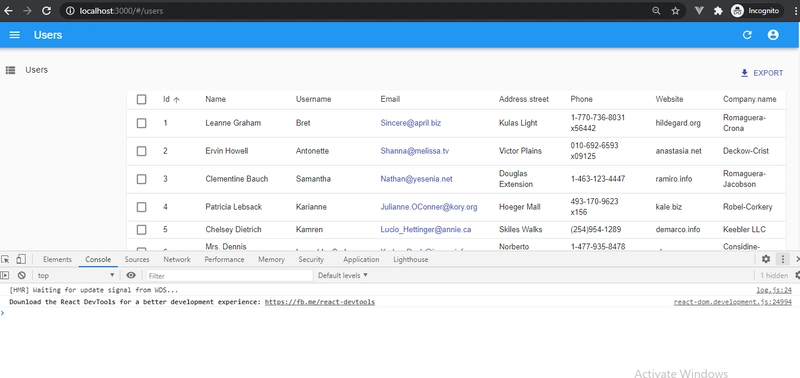Image resolution: width=800 pixels, height=378 pixels.
Task: Sort by the Website column header
Action: (x=669, y=99)
